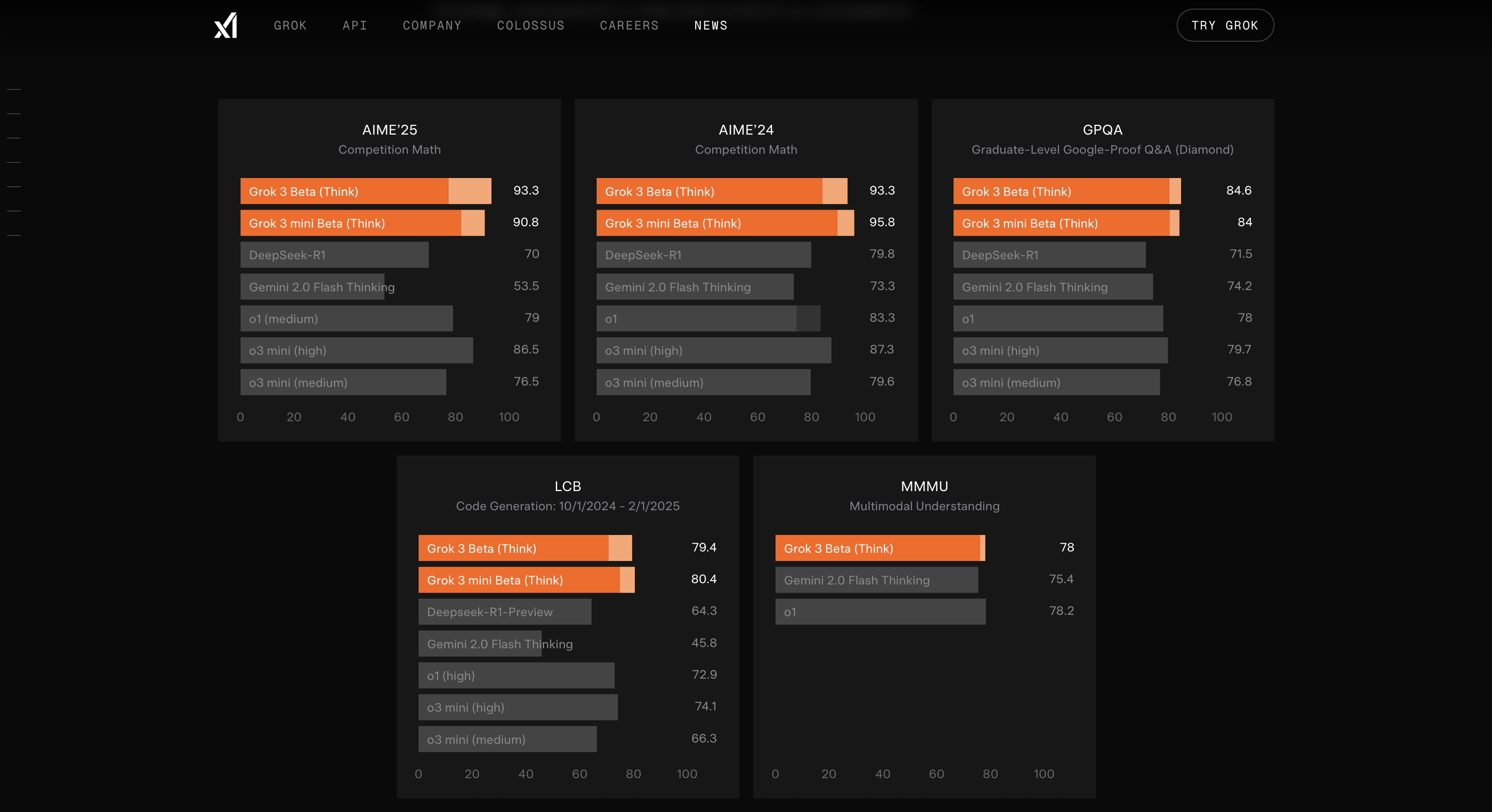Select the DeepSeek-R1 bar in GPQA chart
1492x812 pixels.
point(1048,255)
